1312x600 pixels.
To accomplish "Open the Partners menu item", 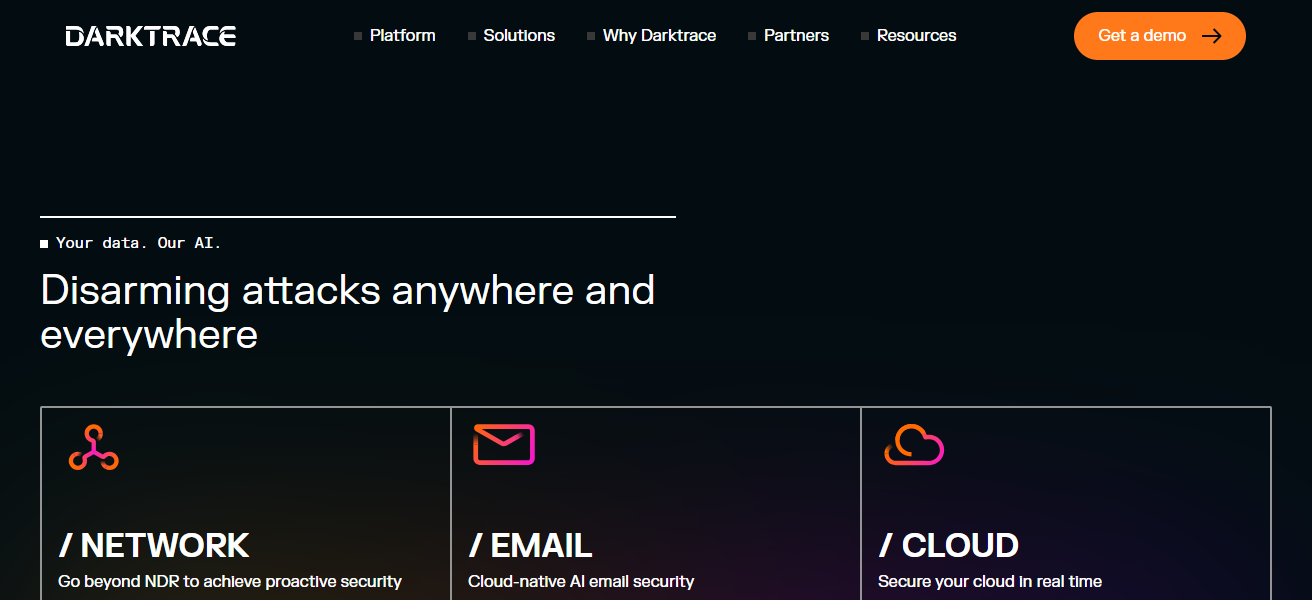I will tap(796, 36).
